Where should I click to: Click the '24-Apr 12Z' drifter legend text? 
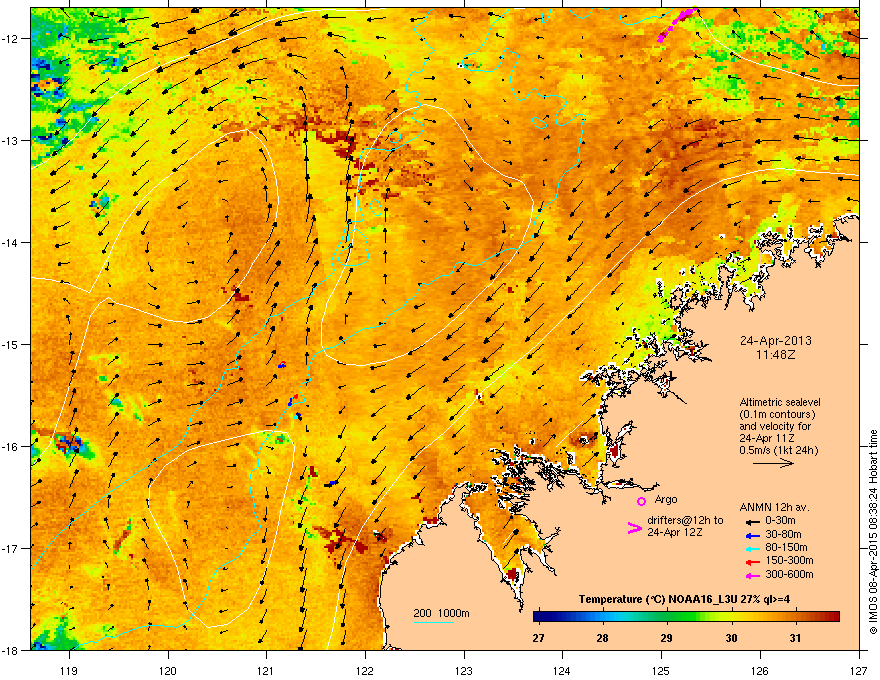pyautogui.click(x=675, y=532)
